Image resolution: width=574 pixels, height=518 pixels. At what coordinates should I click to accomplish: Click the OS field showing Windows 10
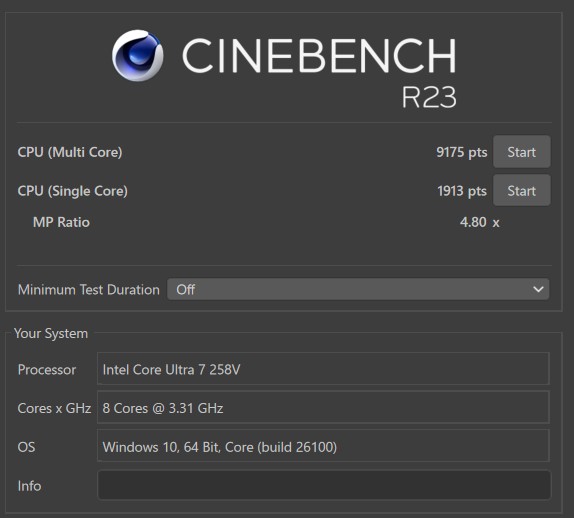click(x=323, y=446)
